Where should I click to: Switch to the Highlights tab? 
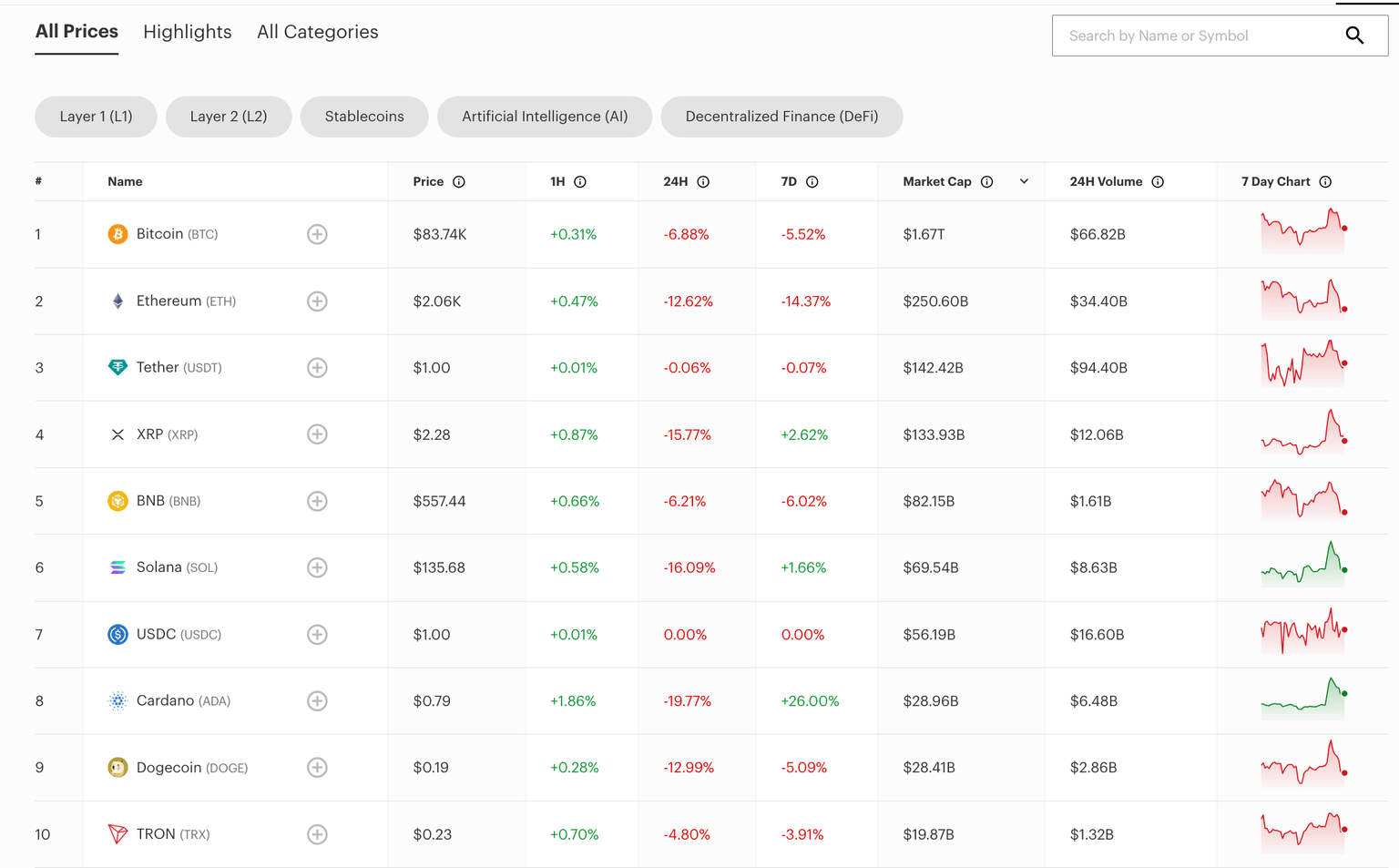point(187,32)
